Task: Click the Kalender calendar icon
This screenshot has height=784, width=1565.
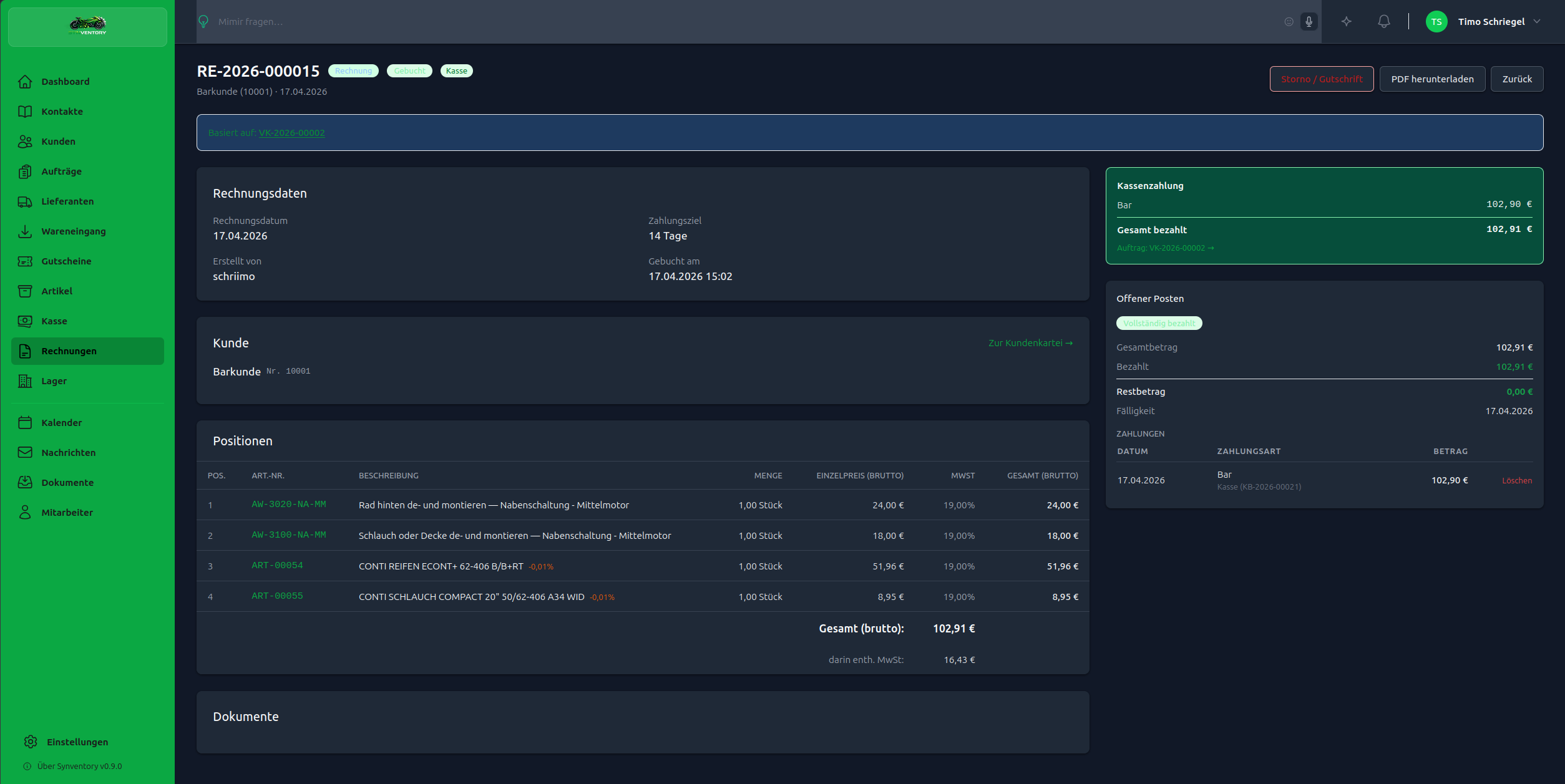Action: (25, 423)
